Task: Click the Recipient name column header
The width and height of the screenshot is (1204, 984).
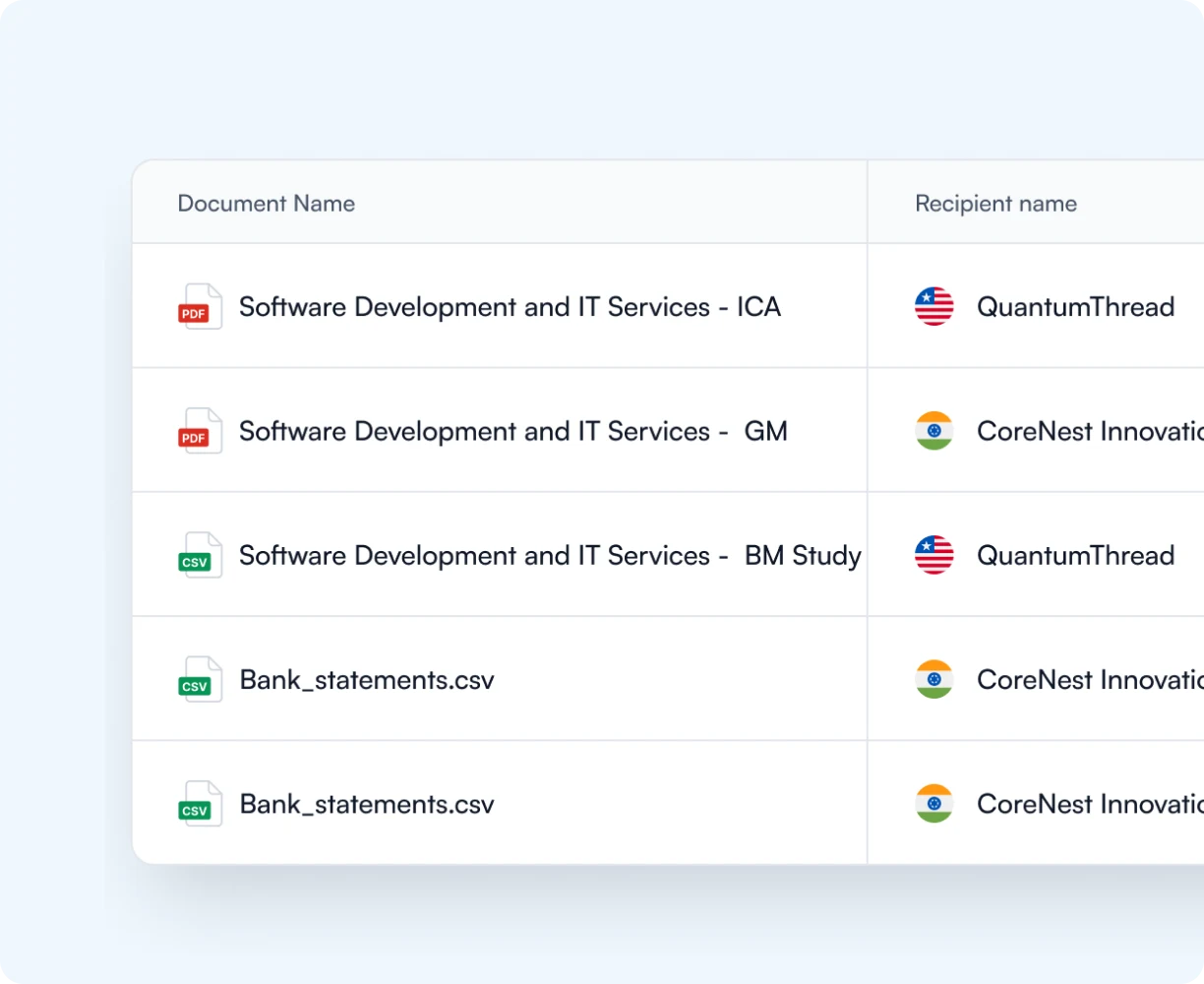Action: click(x=995, y=204)
